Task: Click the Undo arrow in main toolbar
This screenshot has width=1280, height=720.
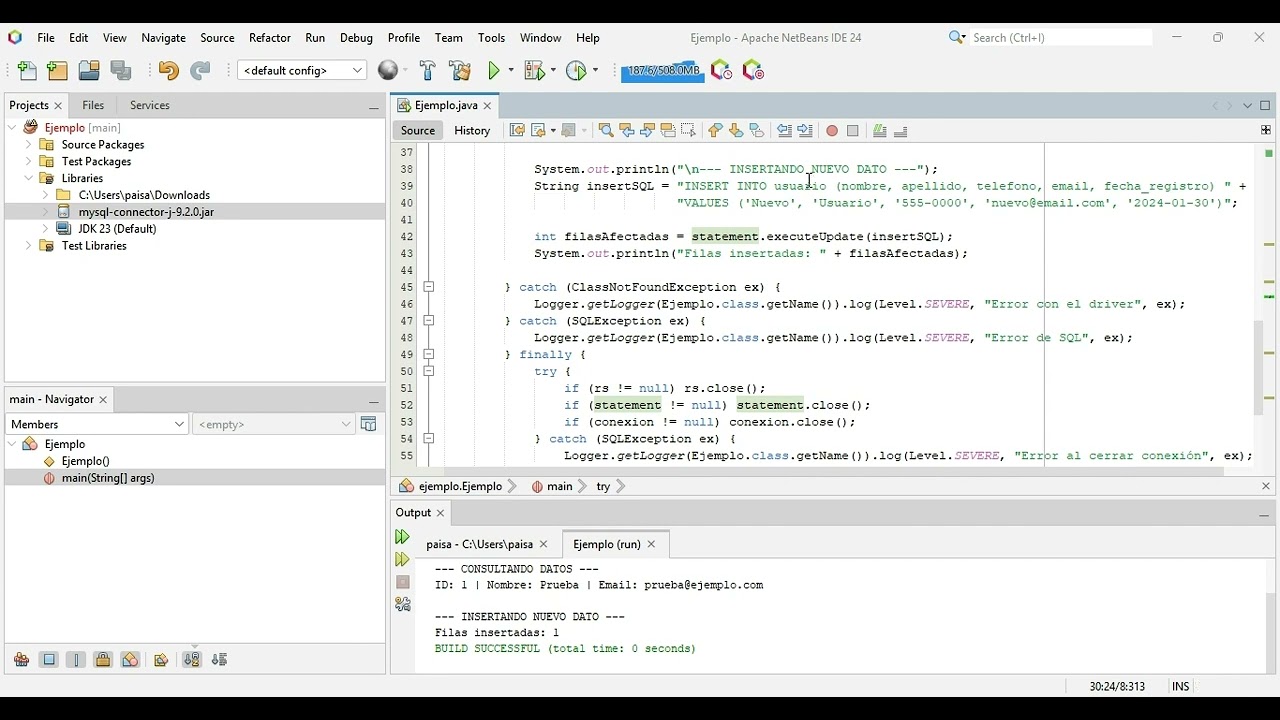Action: coord(168,70)
